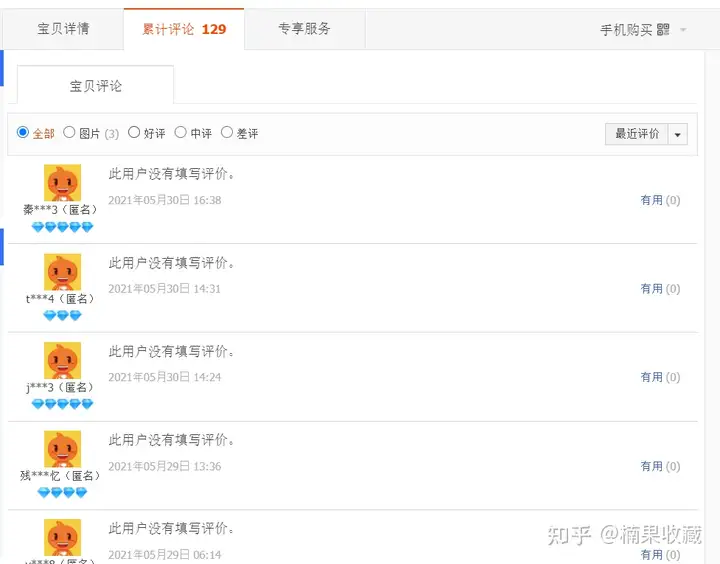Image resolution: width=720 pixels, height=564 pixels.
Task: Select the 好评 radio filter
Action: [x=134, y=132]
